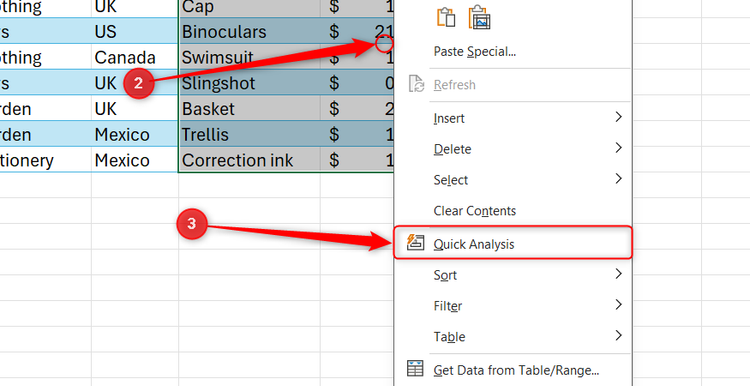Select the Canada cell
Viewport: 750px width, 386px height.
(x=135, y=57)
